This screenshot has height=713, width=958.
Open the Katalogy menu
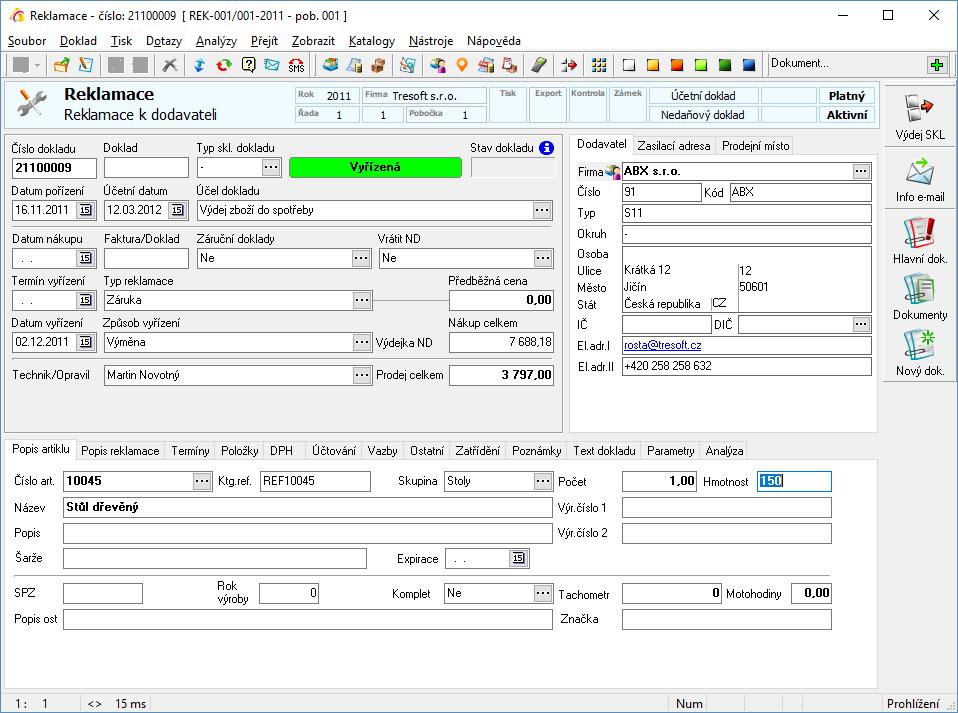tap(371, 41)
